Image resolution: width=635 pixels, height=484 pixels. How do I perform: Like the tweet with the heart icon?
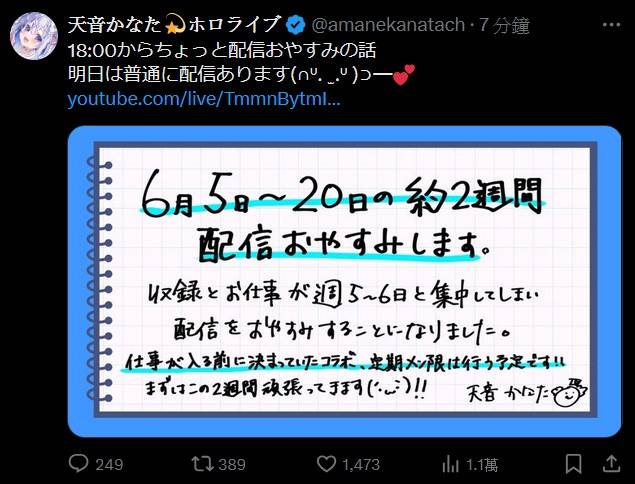pyautogui.click(x=326, y=464)
